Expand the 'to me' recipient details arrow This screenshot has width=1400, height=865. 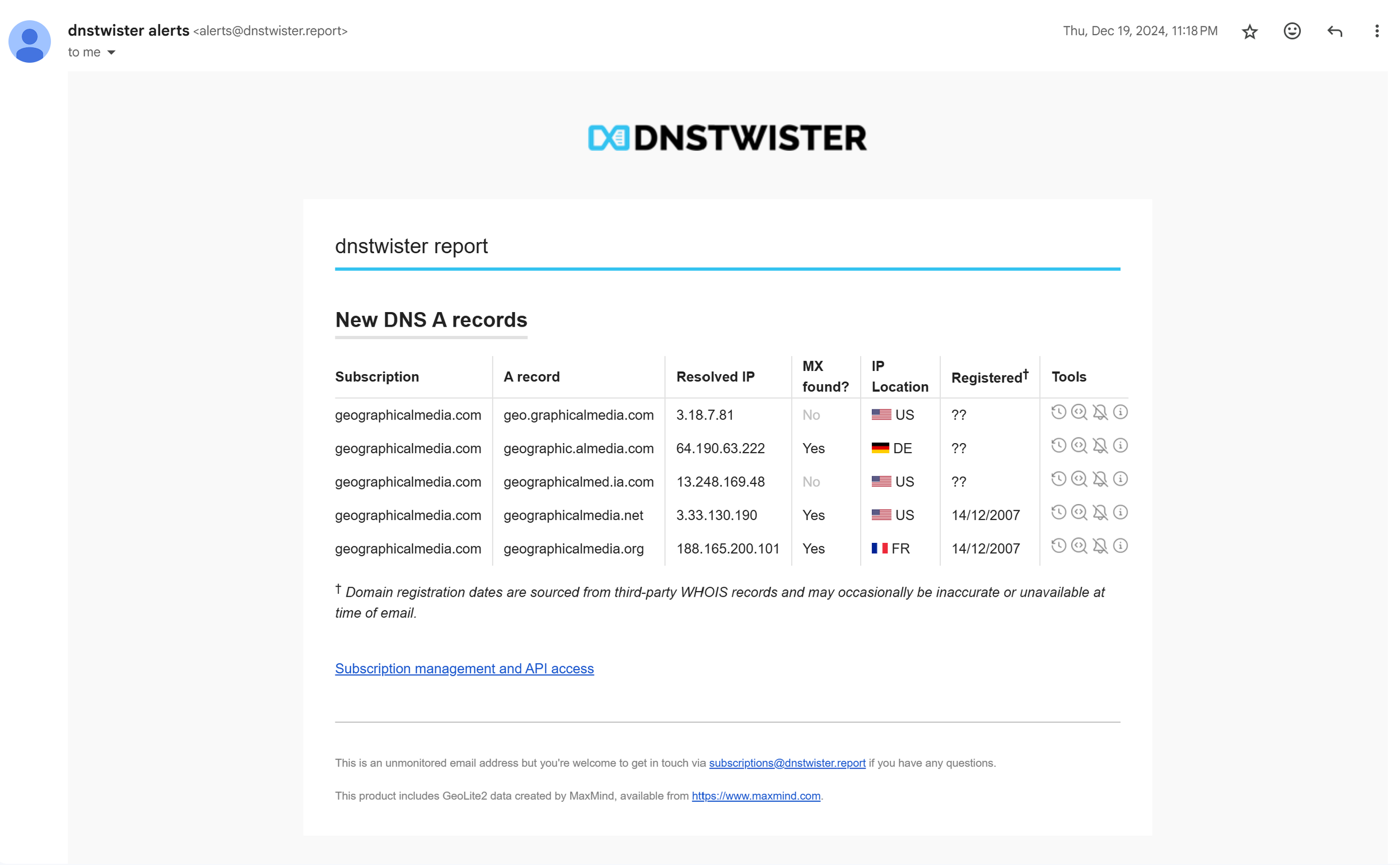click(111, 53)
